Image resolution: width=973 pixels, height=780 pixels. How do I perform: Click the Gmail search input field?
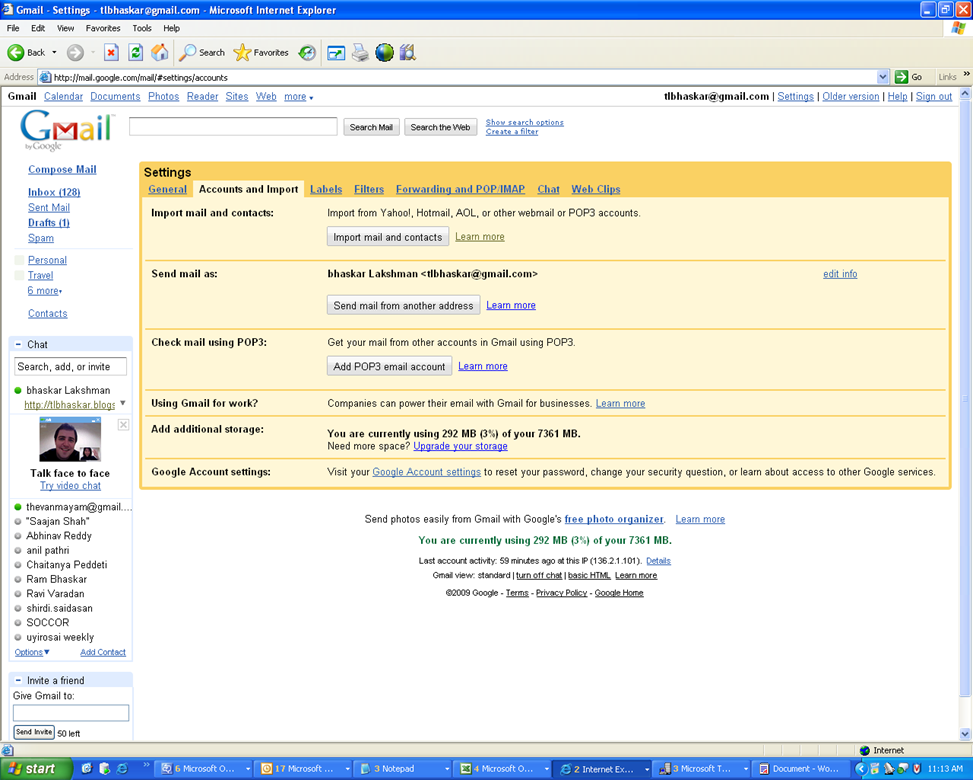pos(233,127)
